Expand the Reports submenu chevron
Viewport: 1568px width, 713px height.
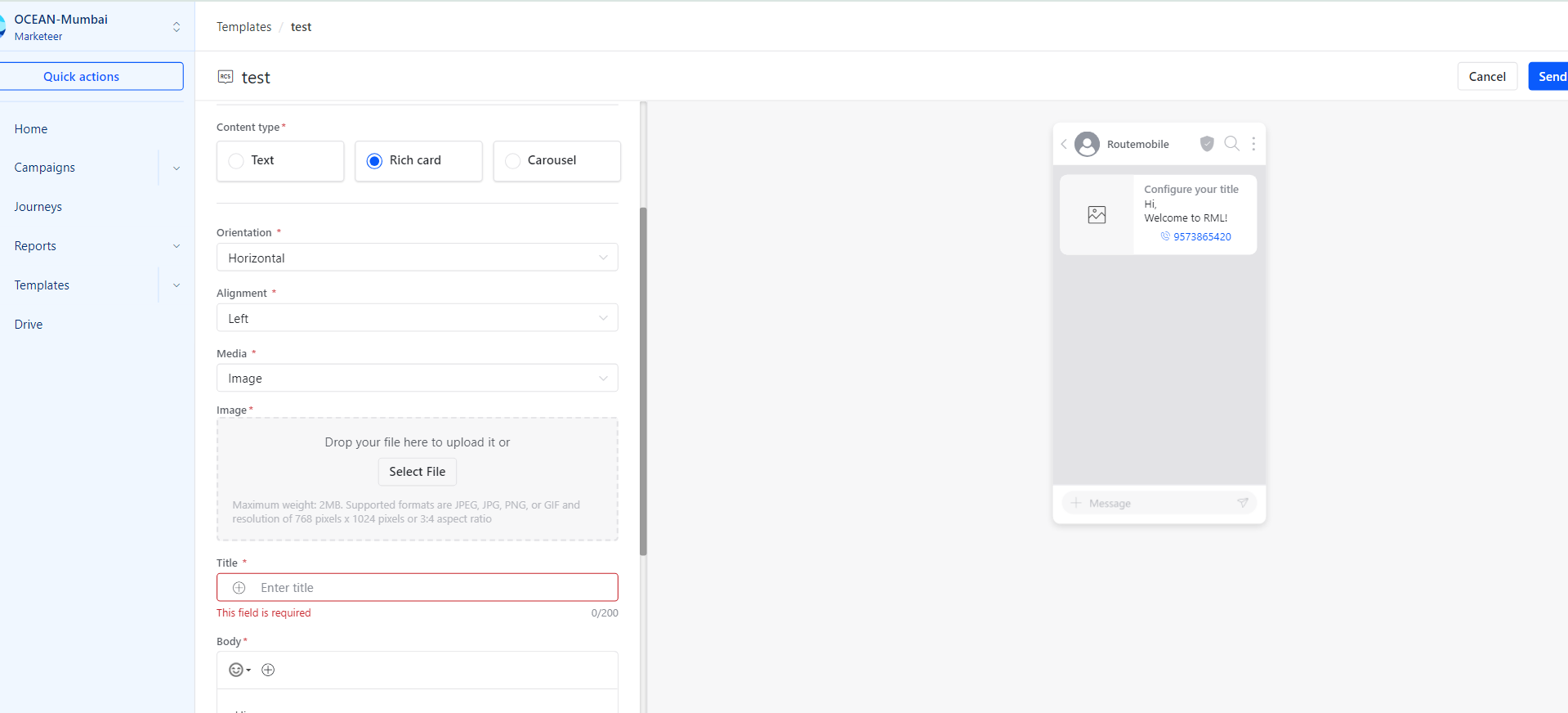pyautogui.click(x=176, y=246)
